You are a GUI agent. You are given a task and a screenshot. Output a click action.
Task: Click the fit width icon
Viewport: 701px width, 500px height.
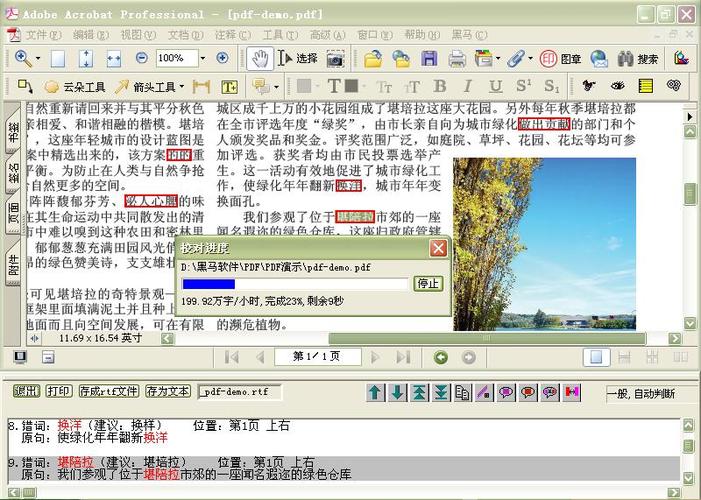pos(114,59)
